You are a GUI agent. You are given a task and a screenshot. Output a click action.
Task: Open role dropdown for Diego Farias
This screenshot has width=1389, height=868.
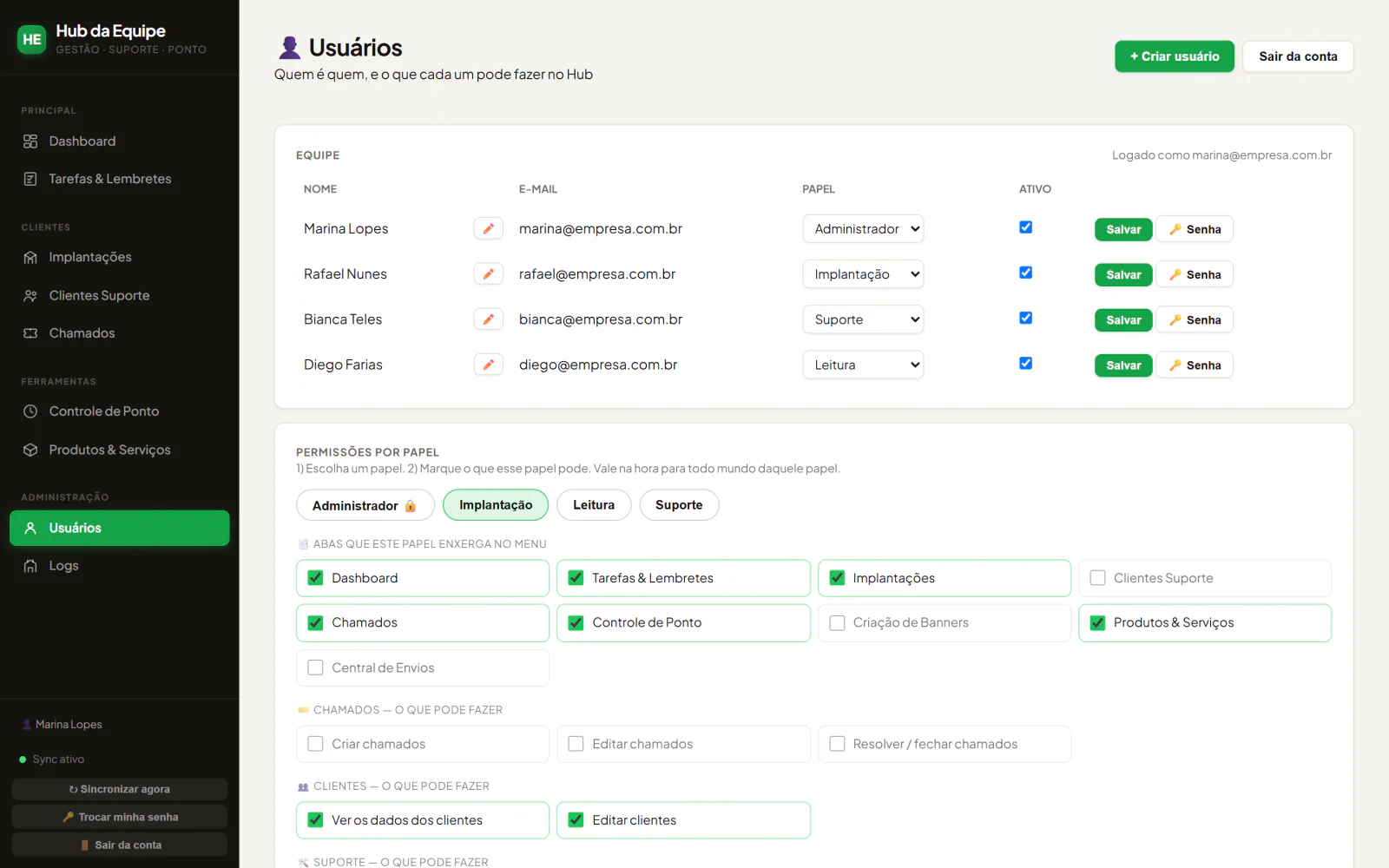coord(863,365)
